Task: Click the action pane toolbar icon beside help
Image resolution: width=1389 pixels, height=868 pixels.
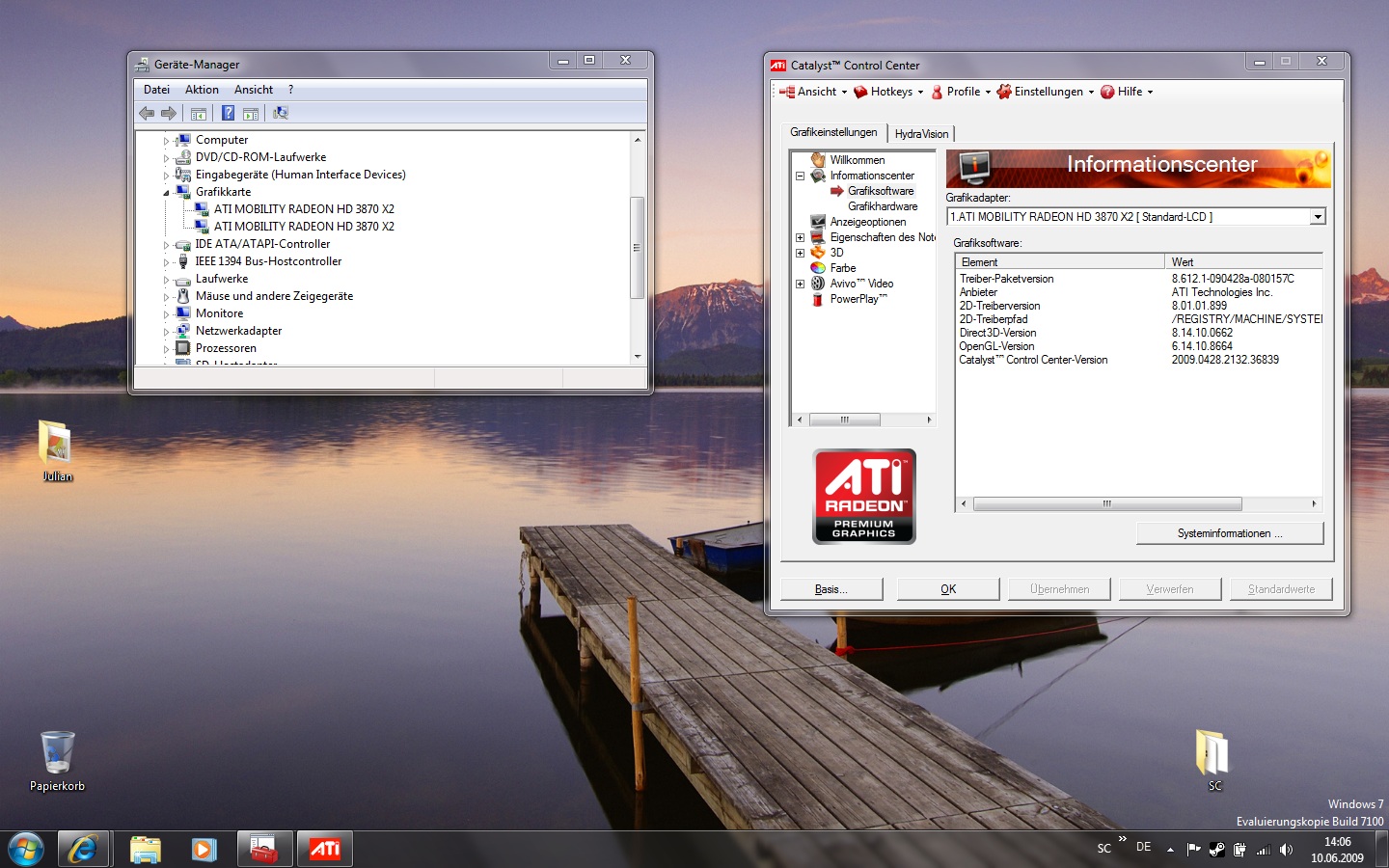Action: point(251,113)
